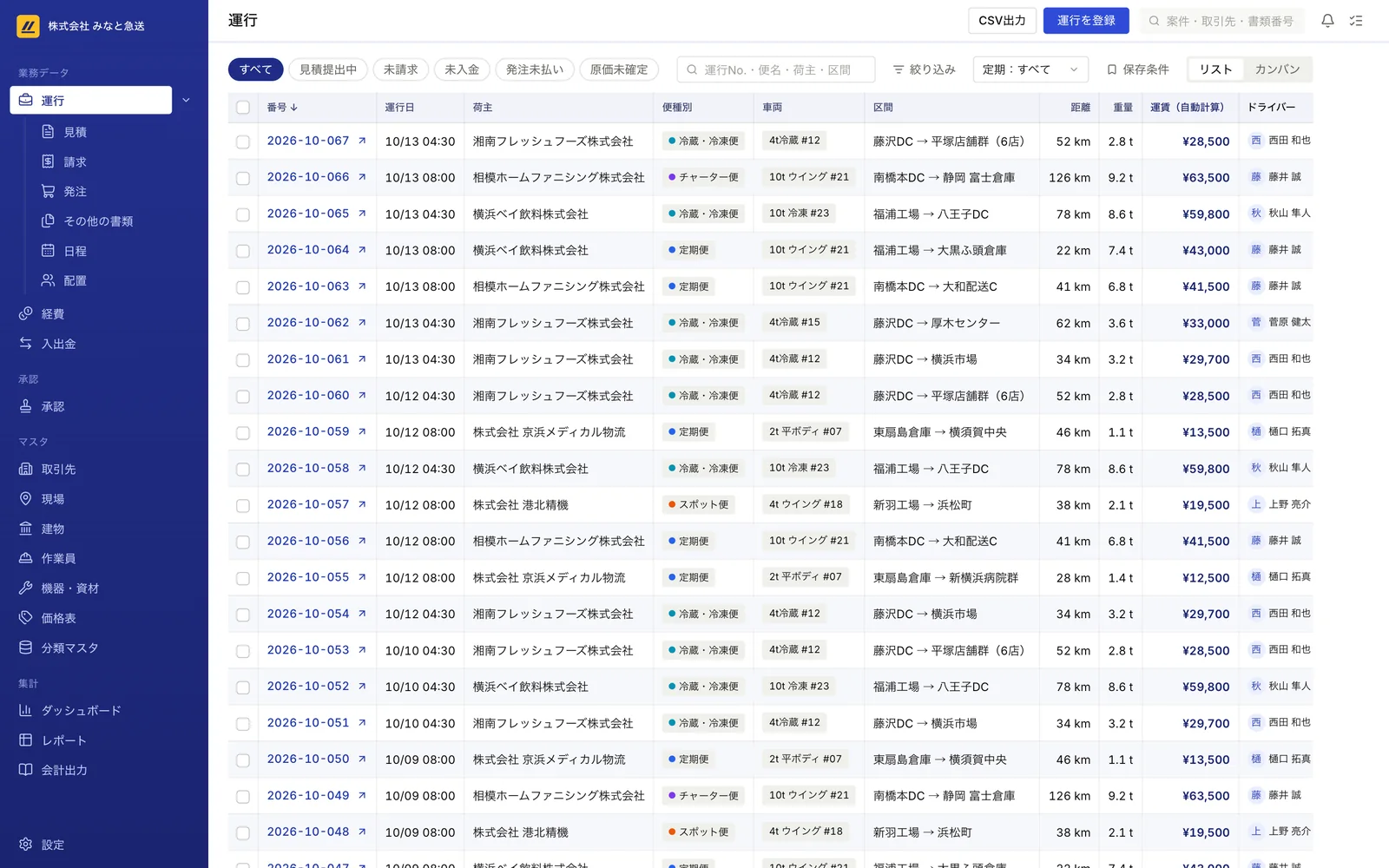1389x868 pixels.
Task: Select the 見積提出中 filter tab
Action: [x=328, y=69]
